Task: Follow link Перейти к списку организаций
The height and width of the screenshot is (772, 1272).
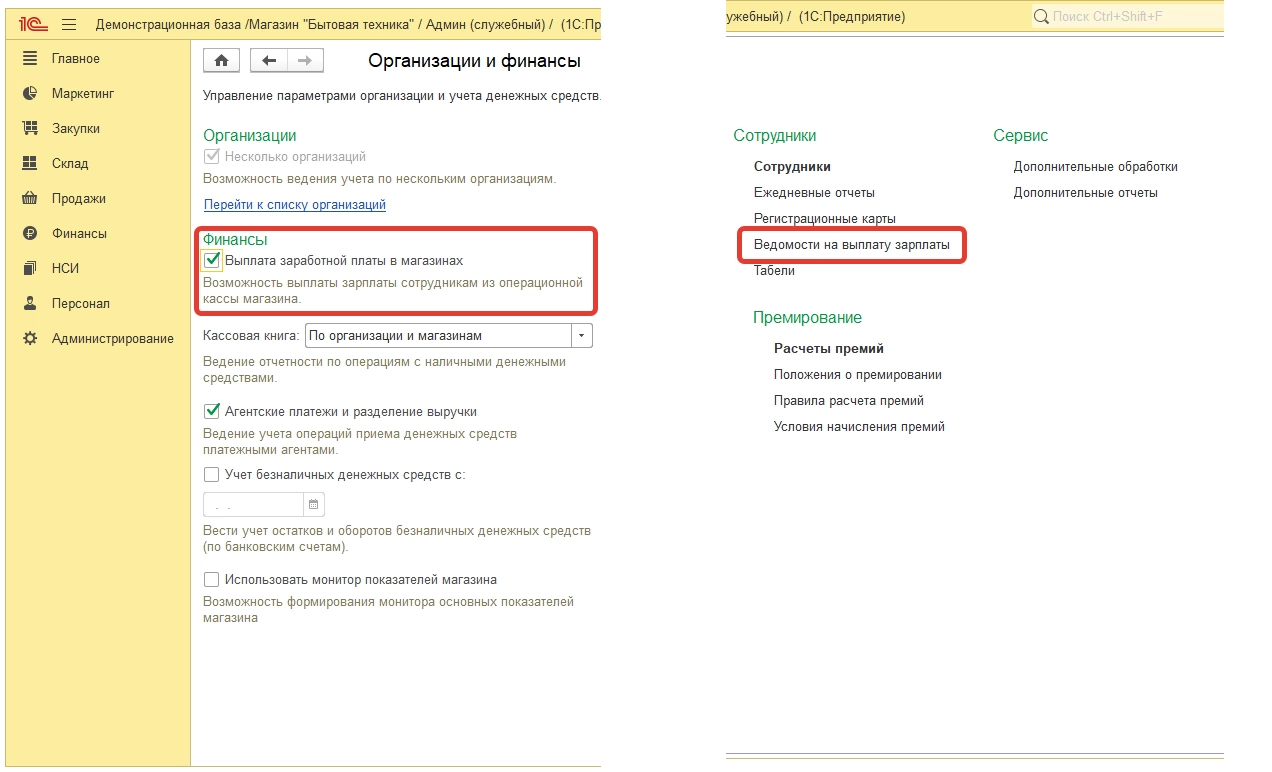Action: [295, 205]
